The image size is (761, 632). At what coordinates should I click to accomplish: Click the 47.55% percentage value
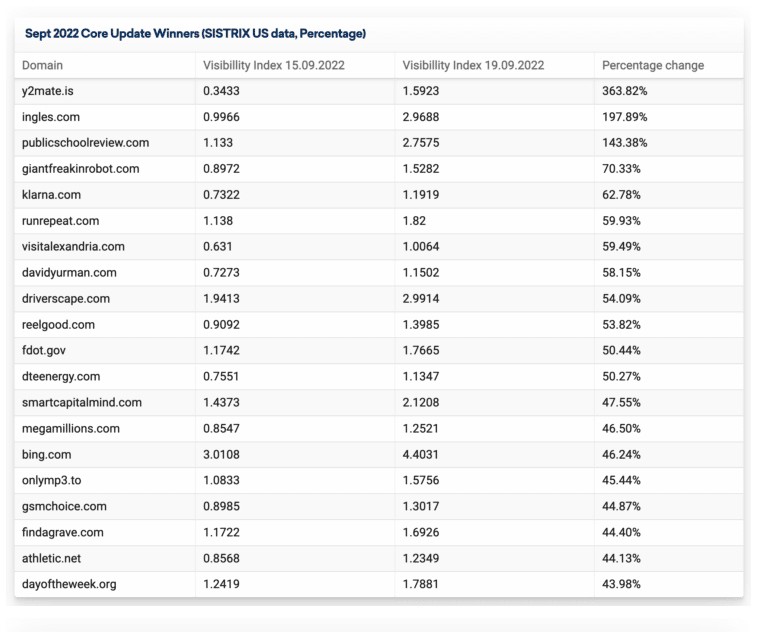[x=621, y=402]
